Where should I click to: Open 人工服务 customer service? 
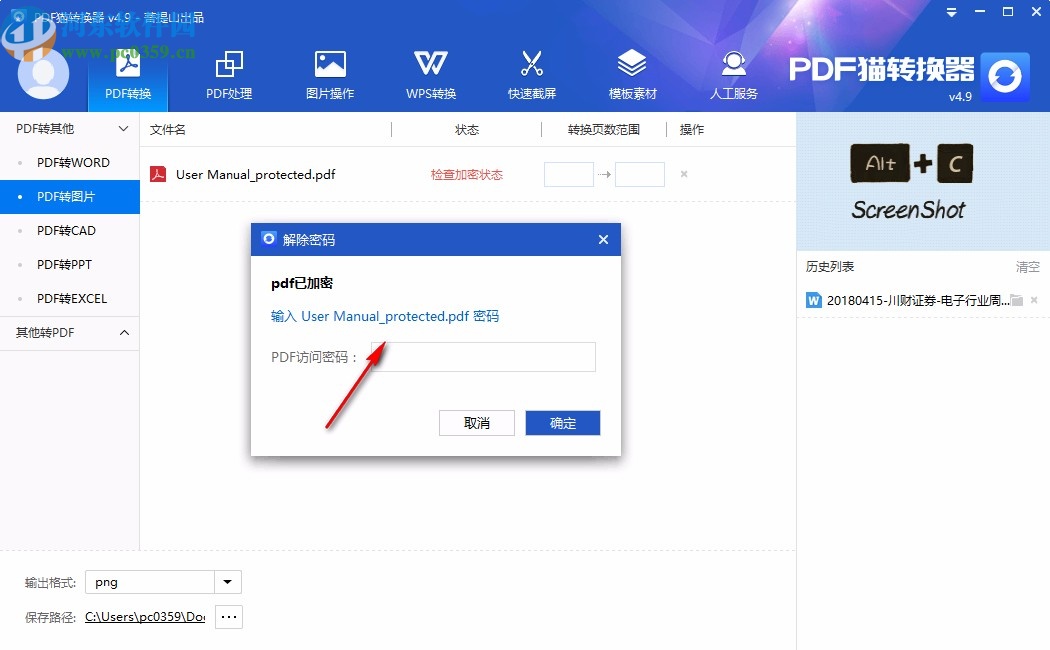pos(733,72)
